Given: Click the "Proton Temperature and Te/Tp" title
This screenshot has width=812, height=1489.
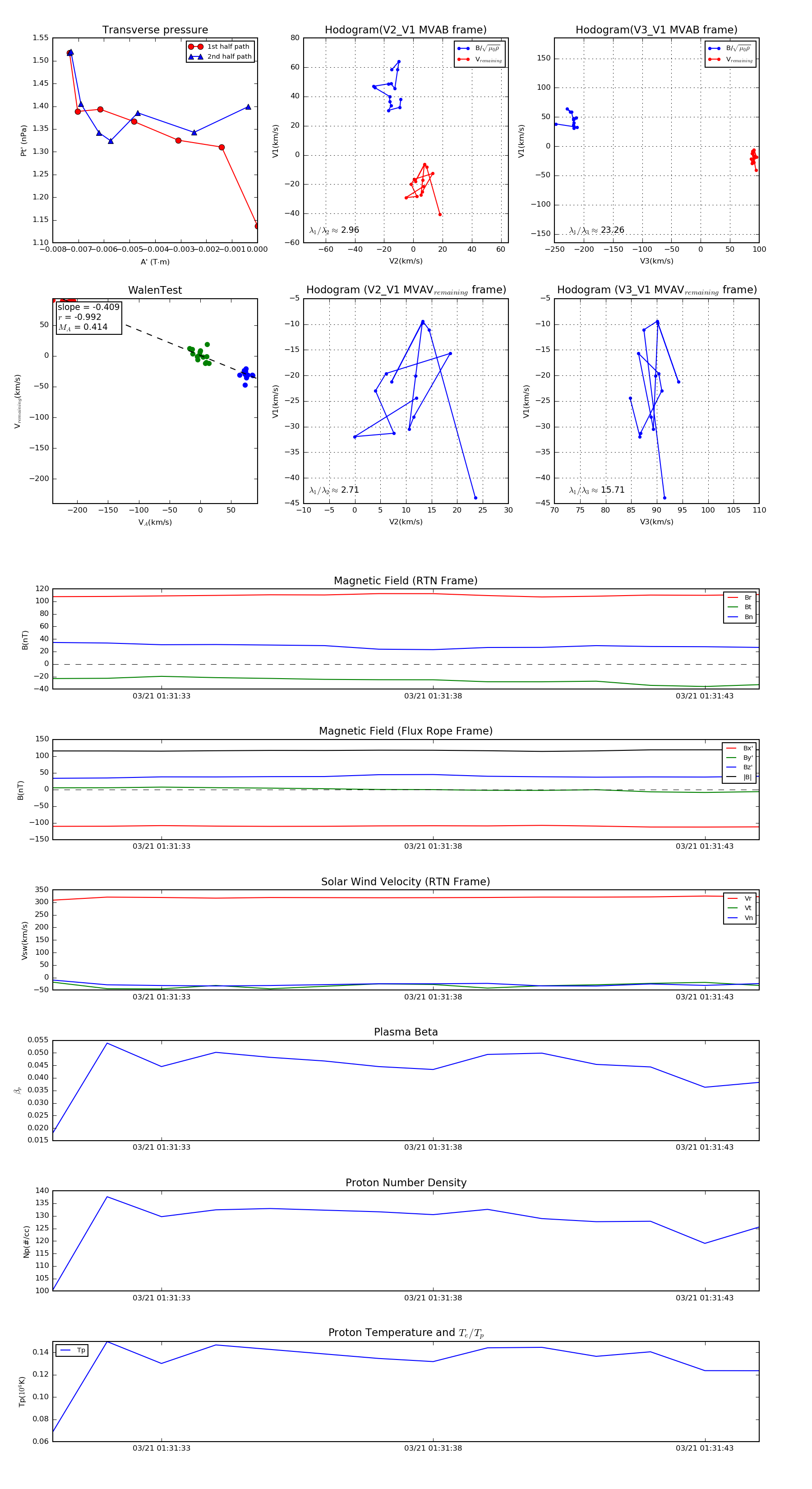Looking at the screenshot, I should click(406, 1333).
